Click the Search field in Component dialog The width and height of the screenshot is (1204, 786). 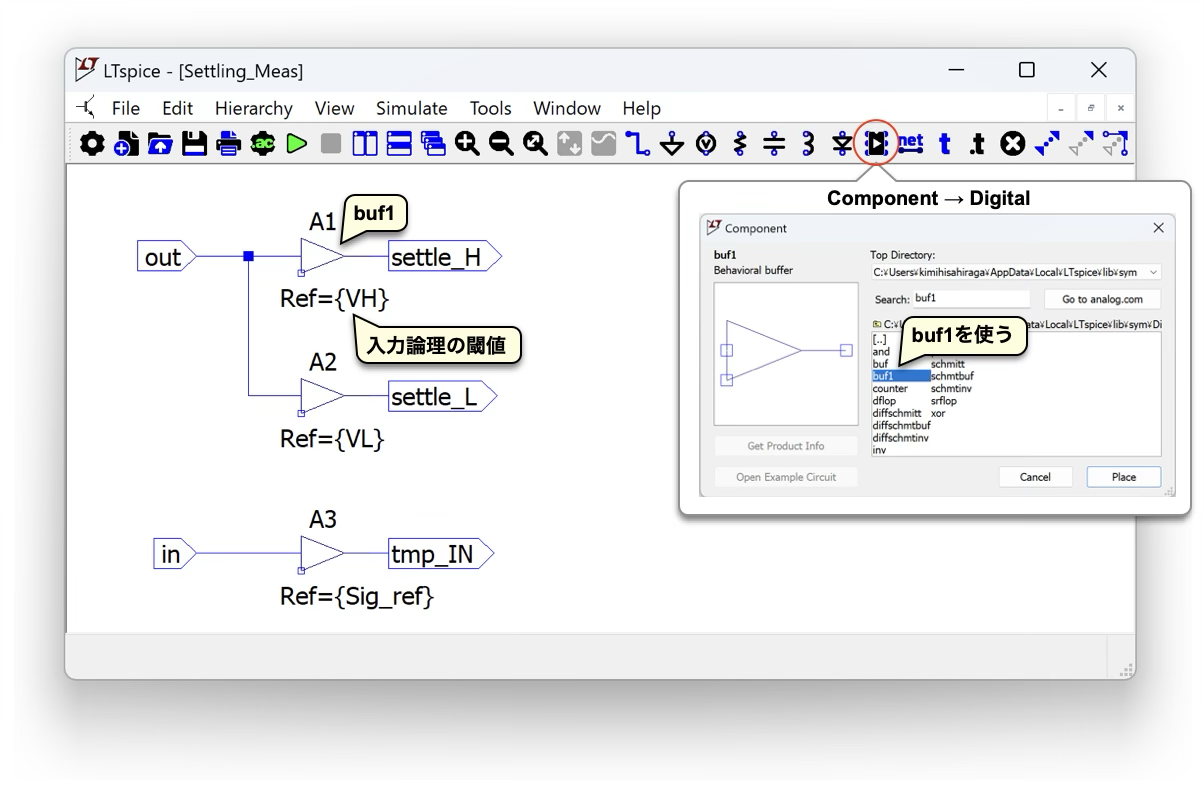[972, 299]
